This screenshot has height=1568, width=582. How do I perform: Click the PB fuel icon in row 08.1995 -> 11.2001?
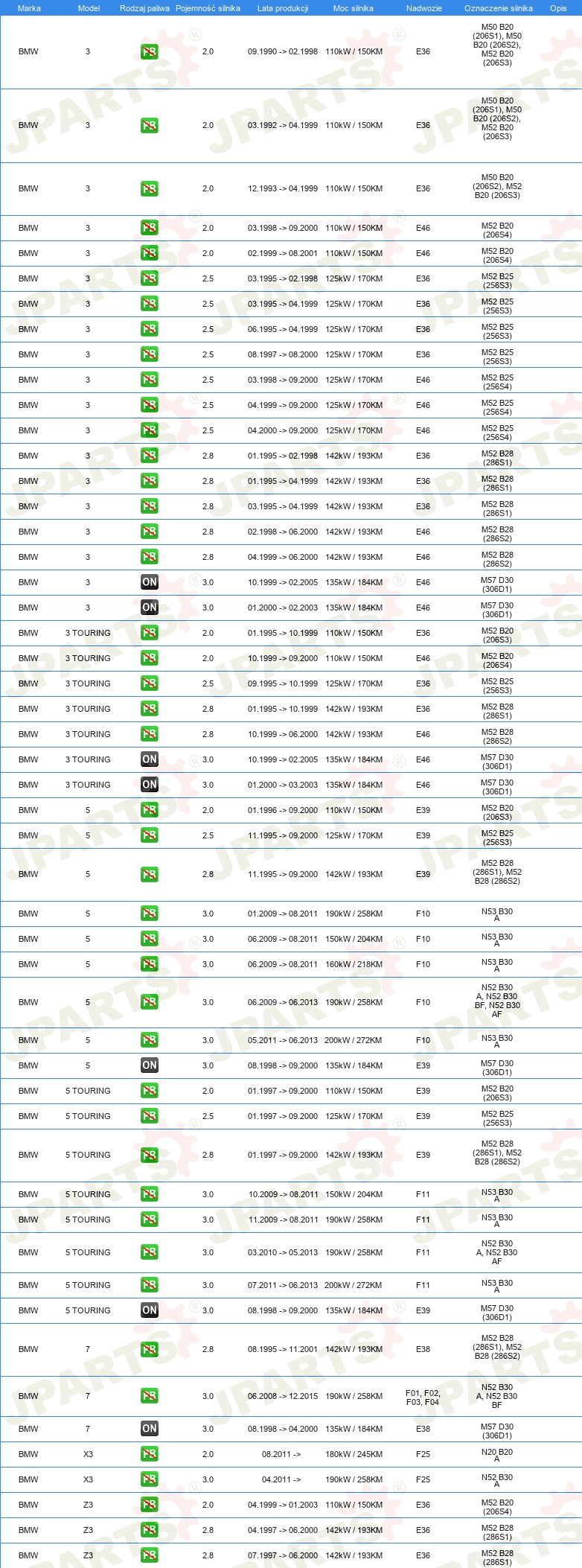tap(150, 1350)
